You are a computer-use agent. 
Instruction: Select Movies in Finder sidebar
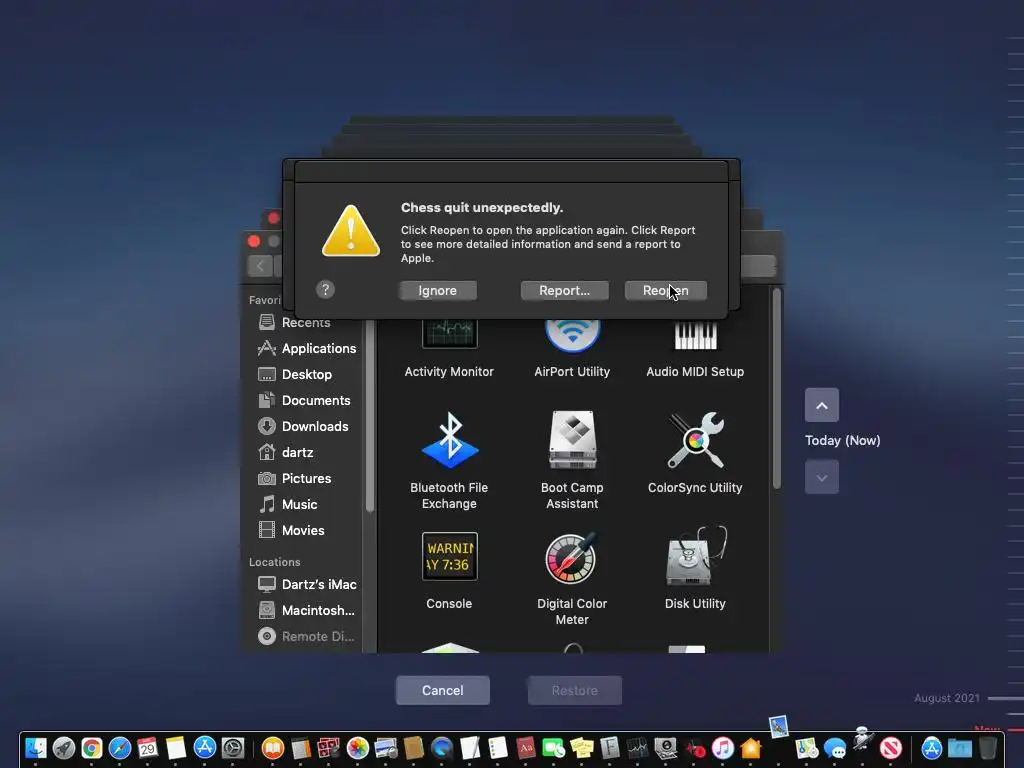[291, 530]
